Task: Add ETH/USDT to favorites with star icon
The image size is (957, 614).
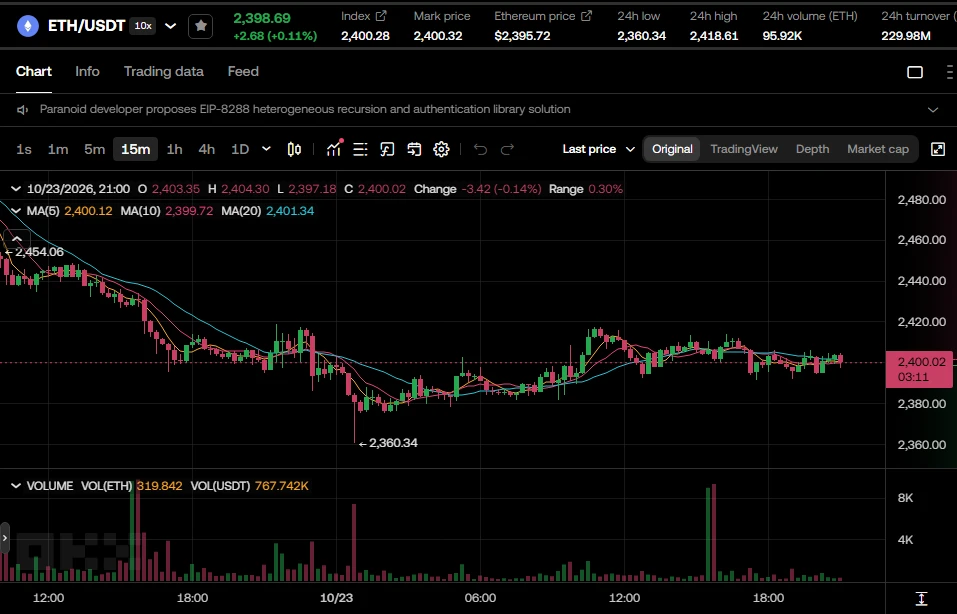Action: [201, 26]
